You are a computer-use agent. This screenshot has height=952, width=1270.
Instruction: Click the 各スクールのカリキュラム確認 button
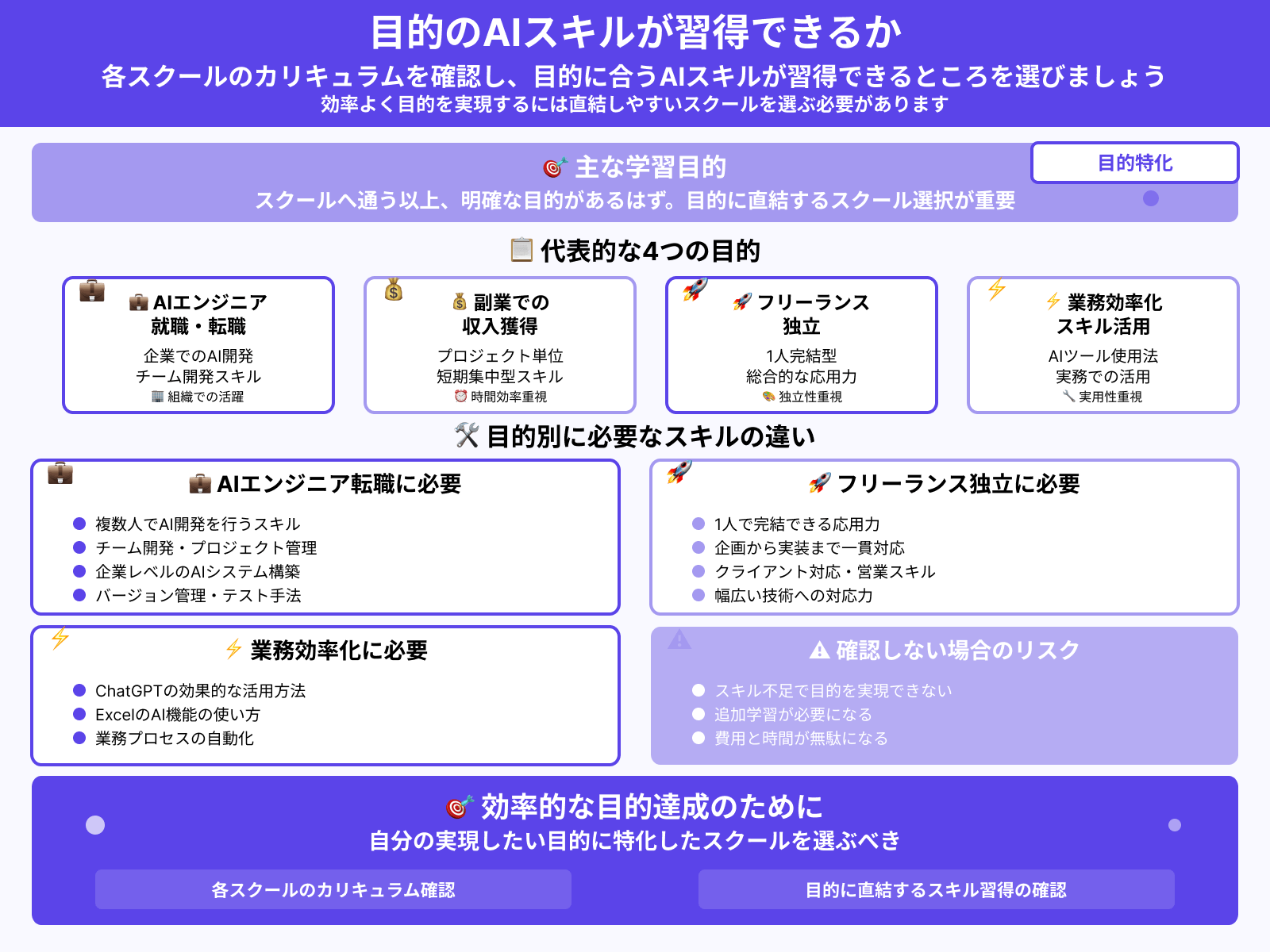[x=333, y=889]
